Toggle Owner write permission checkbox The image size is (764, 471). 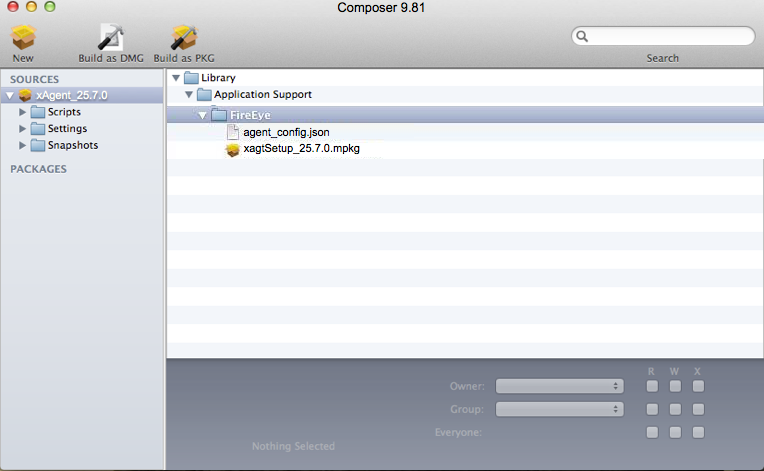point(675,386)
